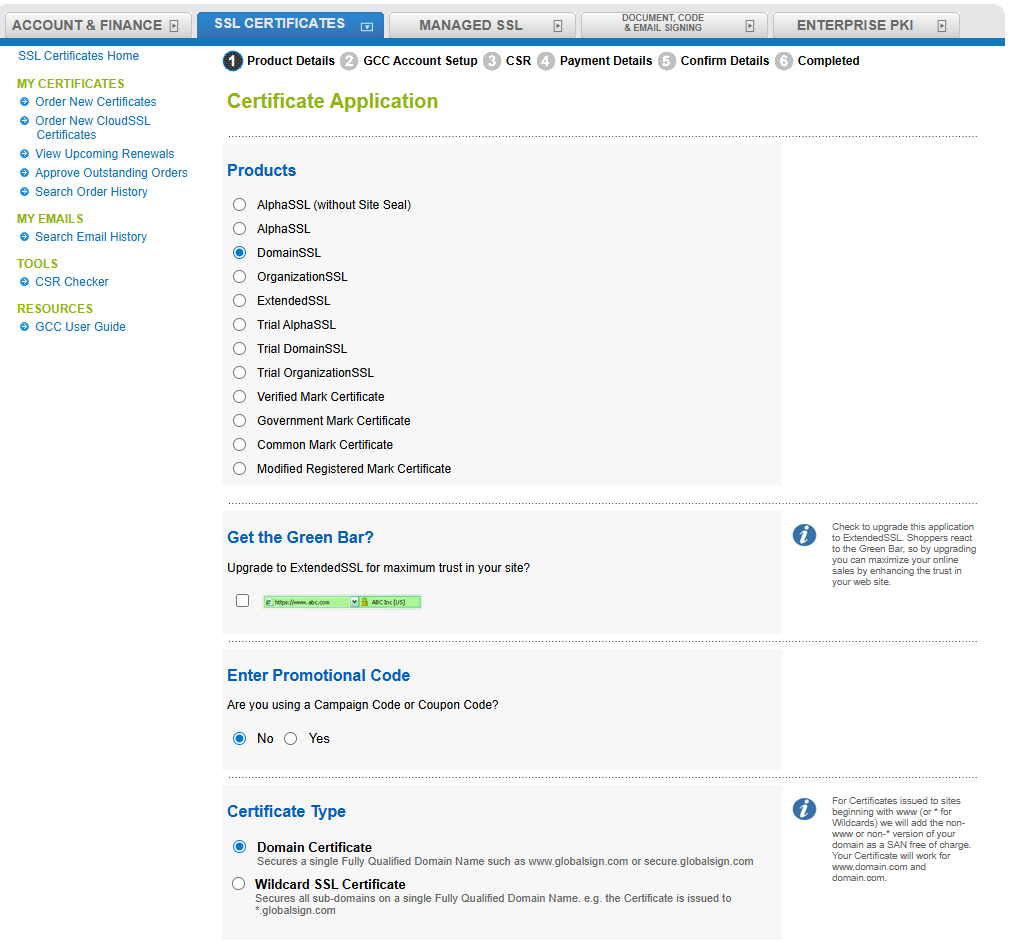
Task: Click the bullet arrow icon beside CSR Checker
Action: point(24,281)
